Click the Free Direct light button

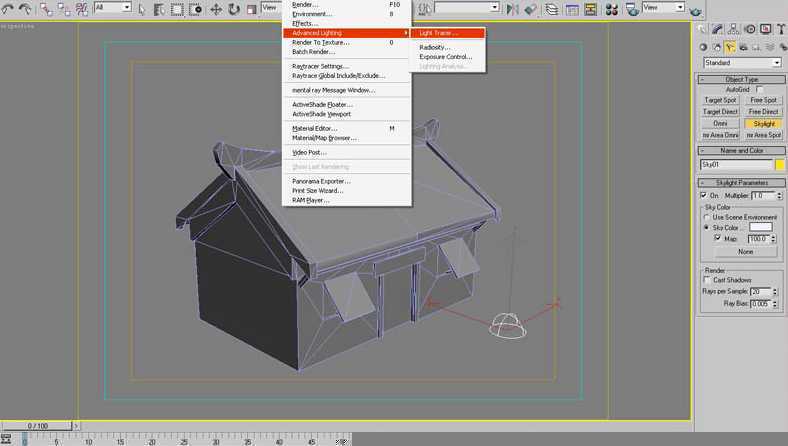pyautogui.click(x=763, y=112)
